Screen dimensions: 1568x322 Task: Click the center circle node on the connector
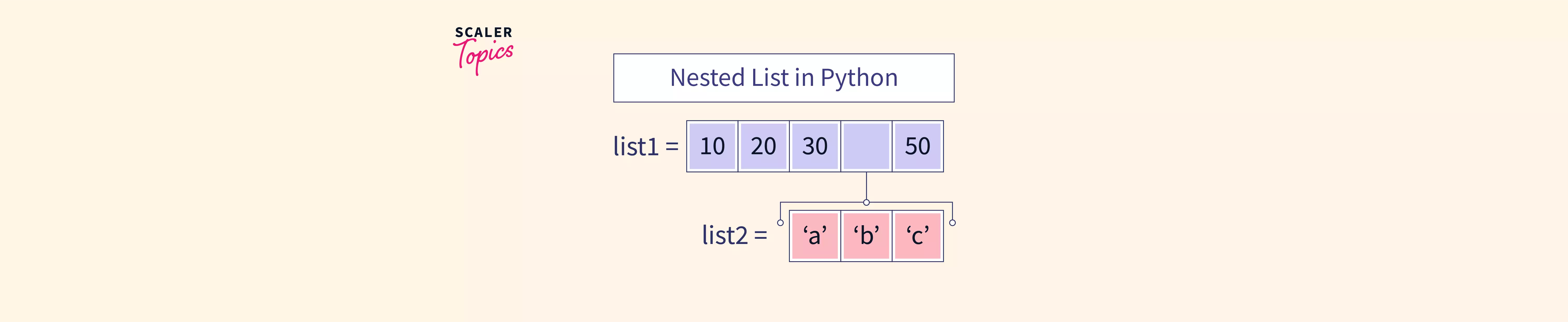[x=866, y=202]
